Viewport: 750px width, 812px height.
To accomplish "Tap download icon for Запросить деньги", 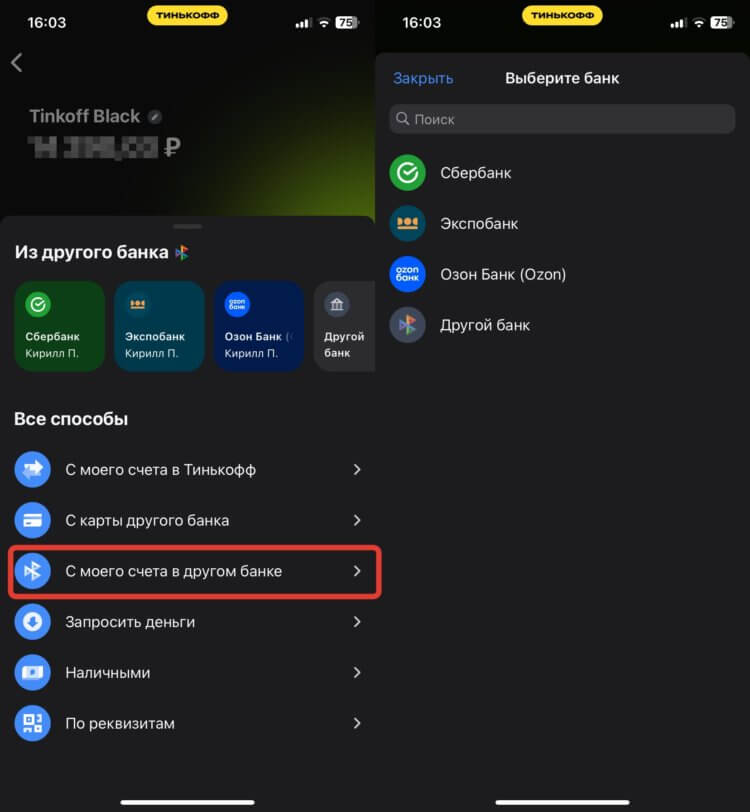I will 33,622.
